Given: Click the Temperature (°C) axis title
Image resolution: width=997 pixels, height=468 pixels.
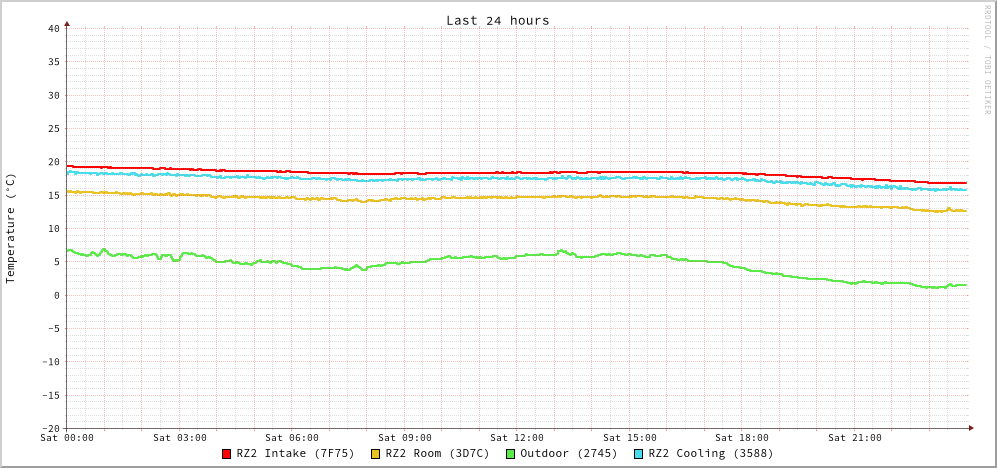Looking at the screenshot, I should pyautogui.click(x=11, y=228).
